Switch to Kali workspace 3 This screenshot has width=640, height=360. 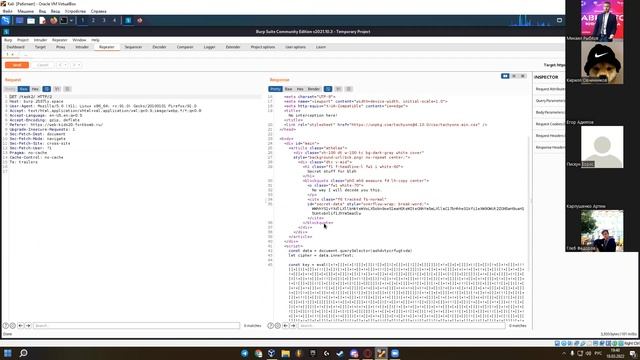click(104, 20)
